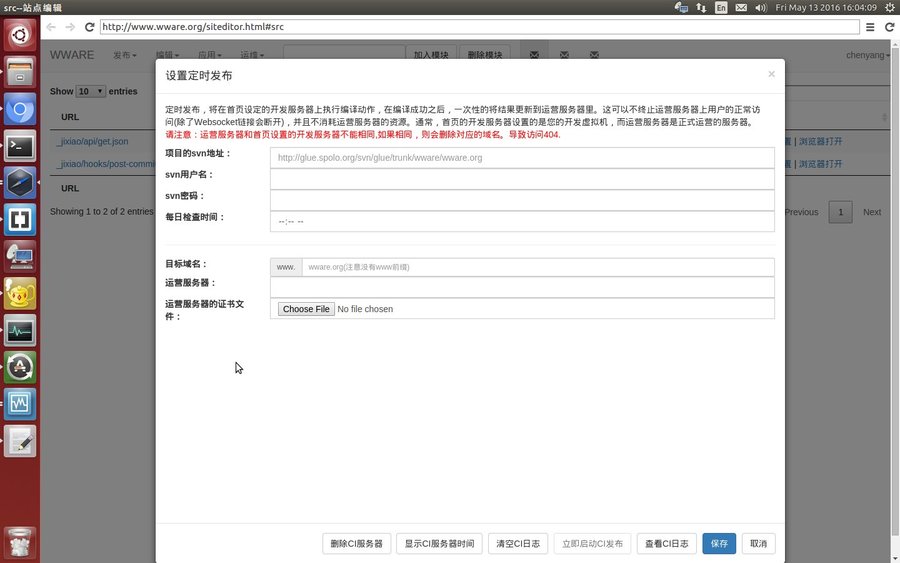900x563 pixels.
Task: Click the browser forward arrow
Action: click(70, 27)
